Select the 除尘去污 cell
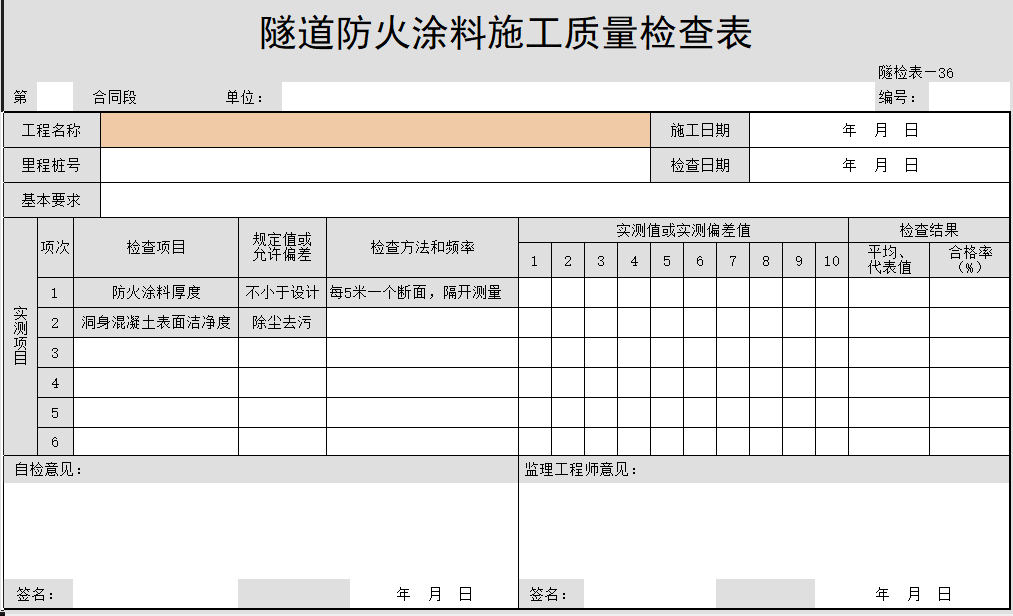Screen dimensions: 1013x616 point(282,322)
